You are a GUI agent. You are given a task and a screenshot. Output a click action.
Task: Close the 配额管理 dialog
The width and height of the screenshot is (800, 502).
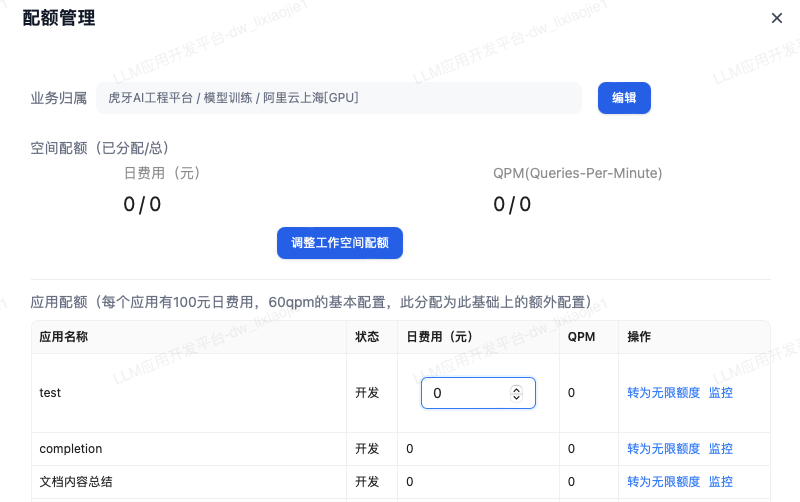pos(777,18)
